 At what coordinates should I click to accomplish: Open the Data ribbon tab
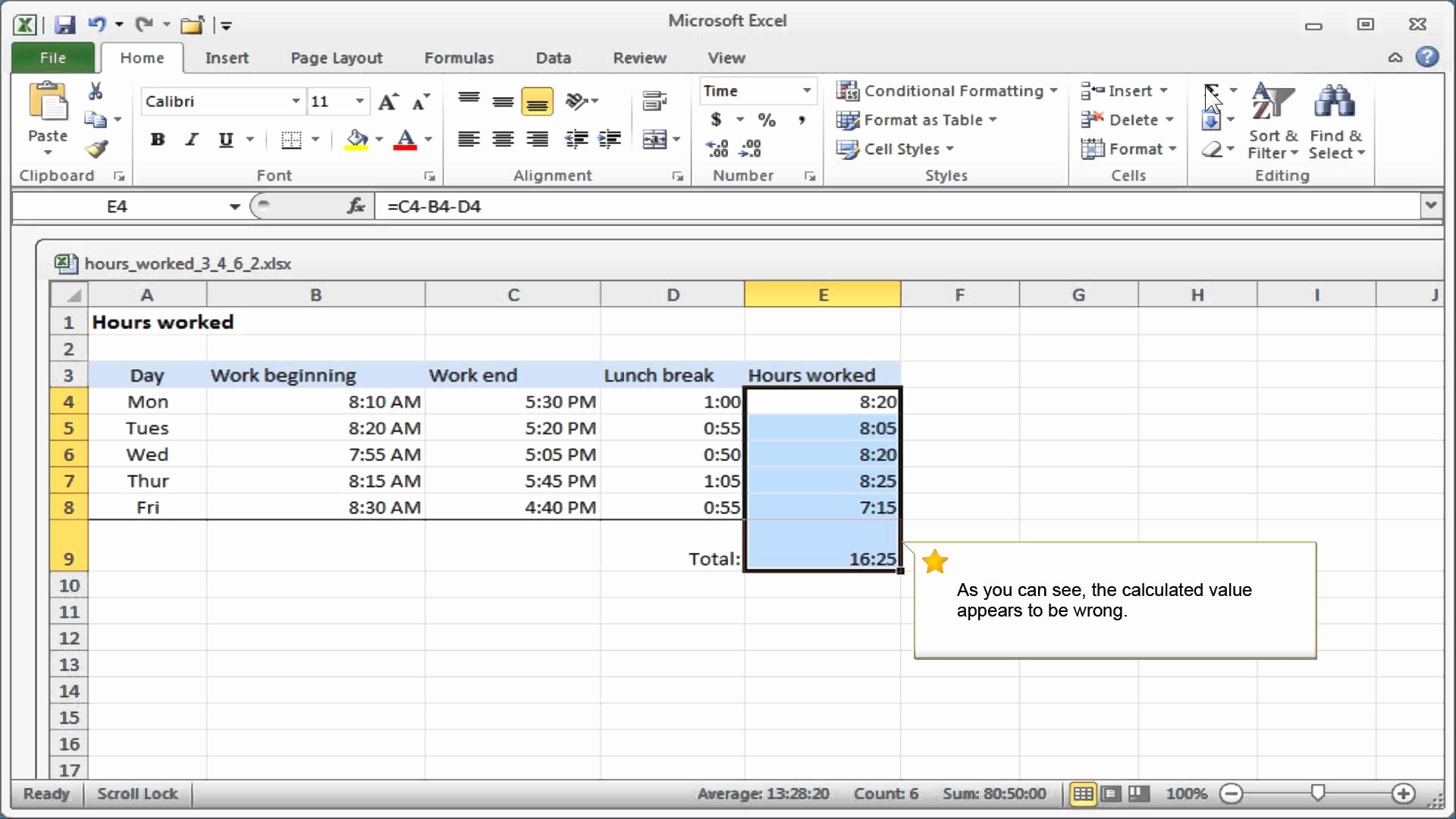(x=553, y=58)
